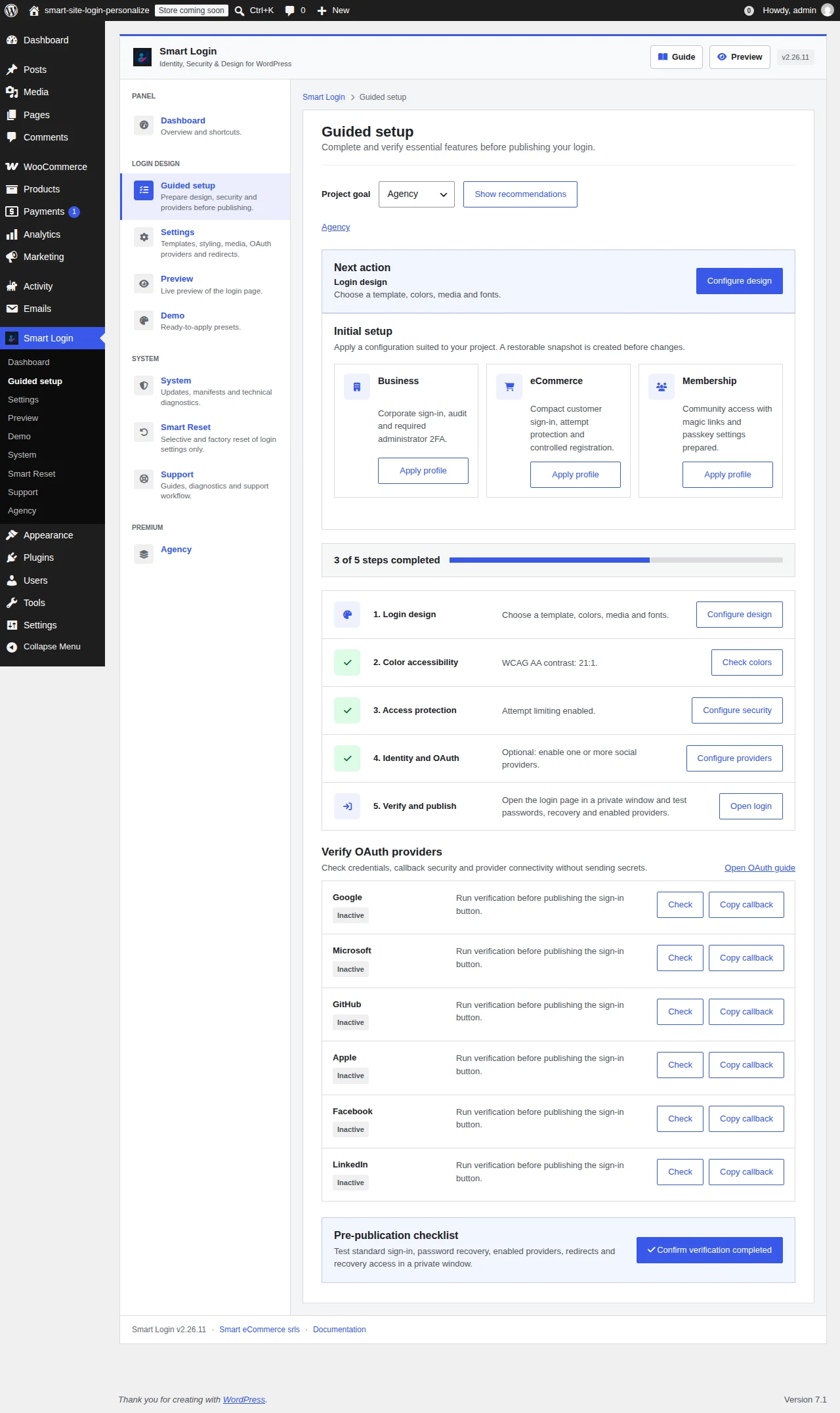Open Appearance in the admin menu

coord(52,535)
